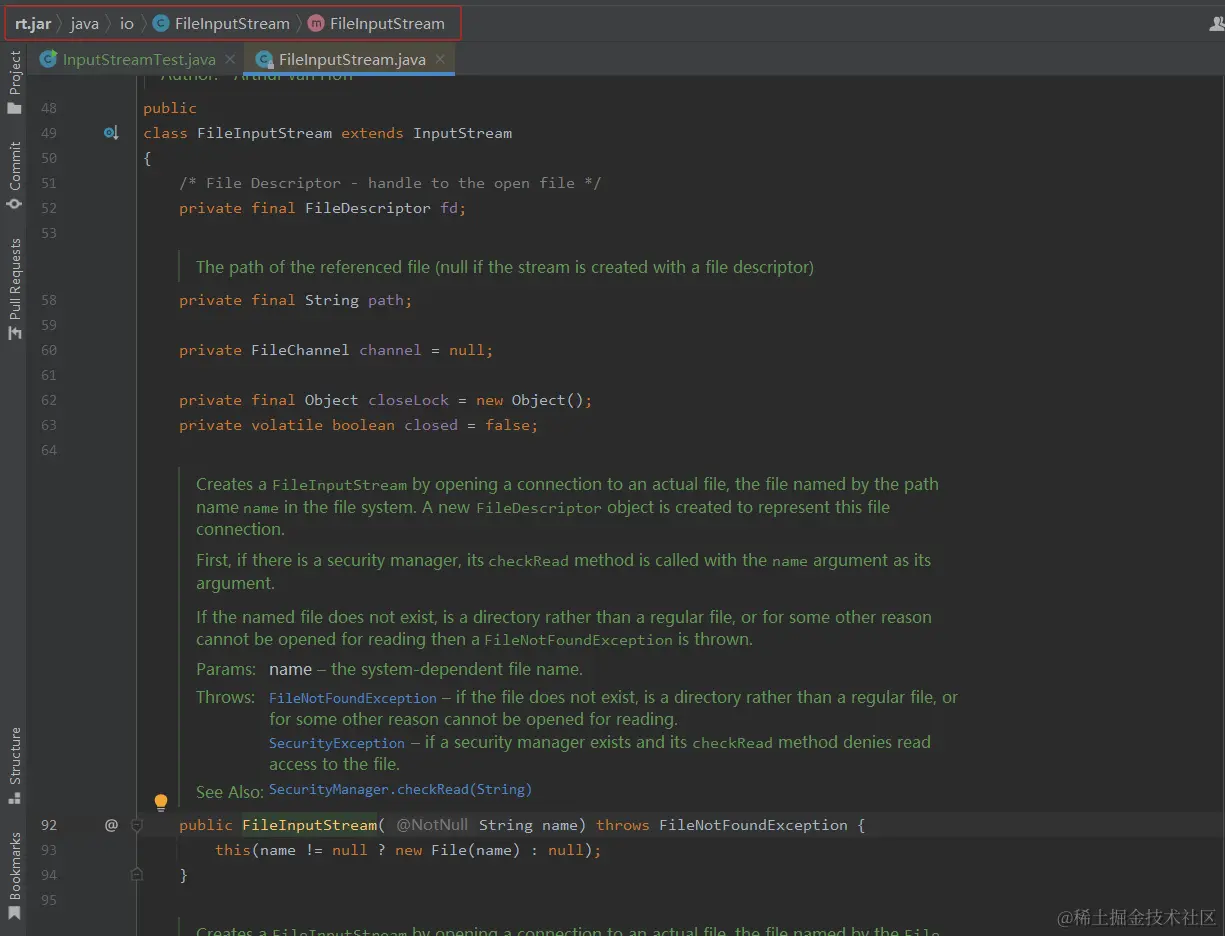This screenshot has width=1225, height=936.
Task: Click the 'See Also:' label in the documentation
Action: [230, 792]
